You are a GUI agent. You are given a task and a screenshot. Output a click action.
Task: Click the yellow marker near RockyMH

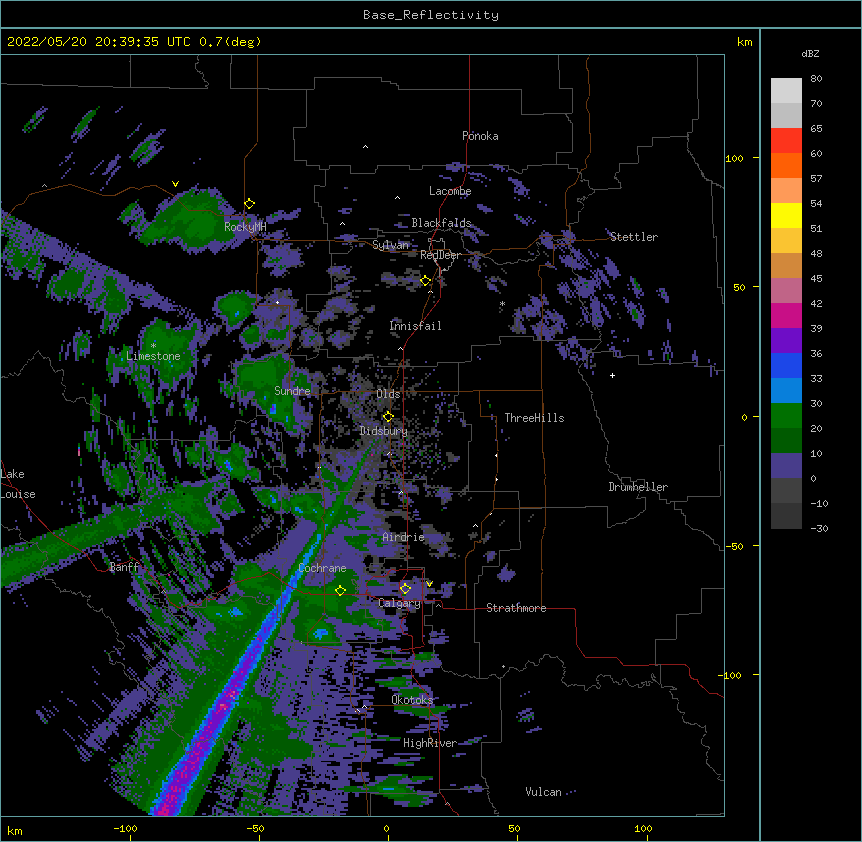tap(250, 204)
